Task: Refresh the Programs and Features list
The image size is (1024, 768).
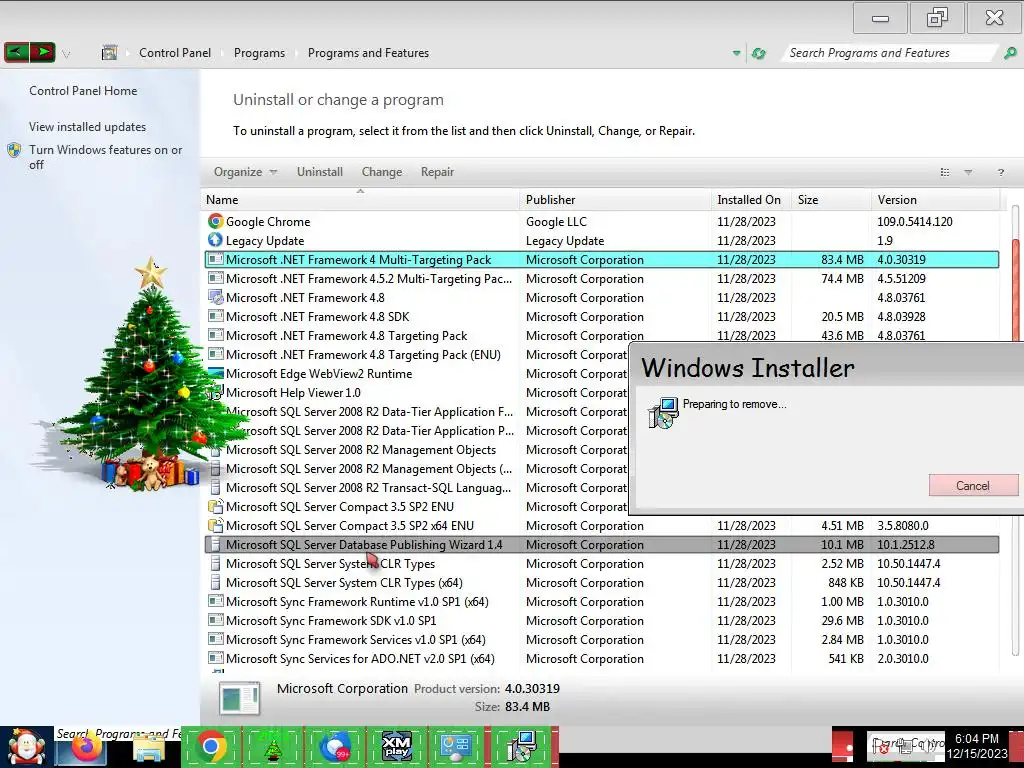Action: [x=758, y=53]
